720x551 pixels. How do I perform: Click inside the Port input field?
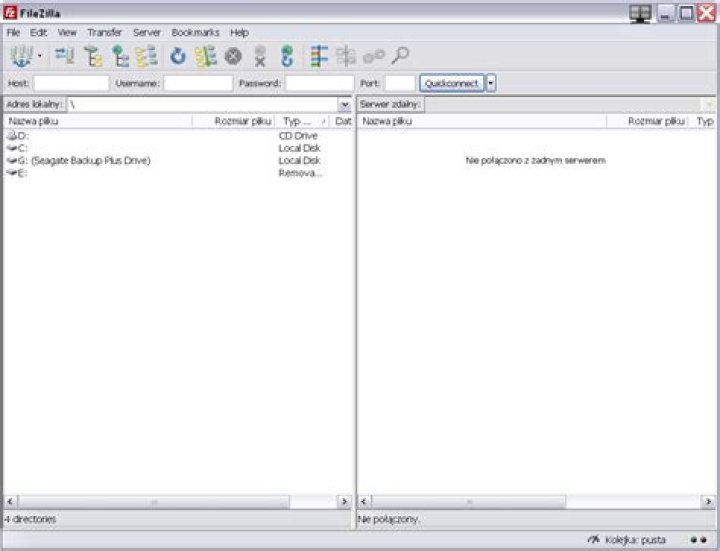tap(400, 84)
